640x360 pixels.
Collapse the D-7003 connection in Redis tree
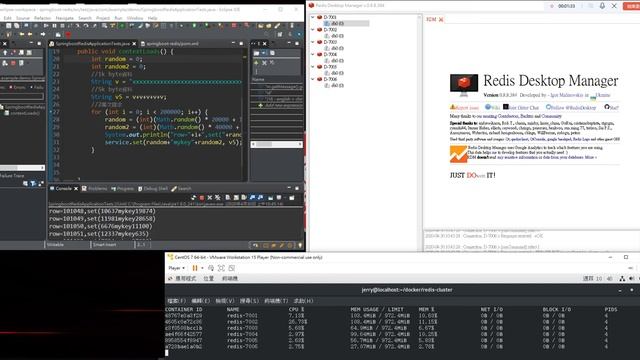(x=313, y=42)
